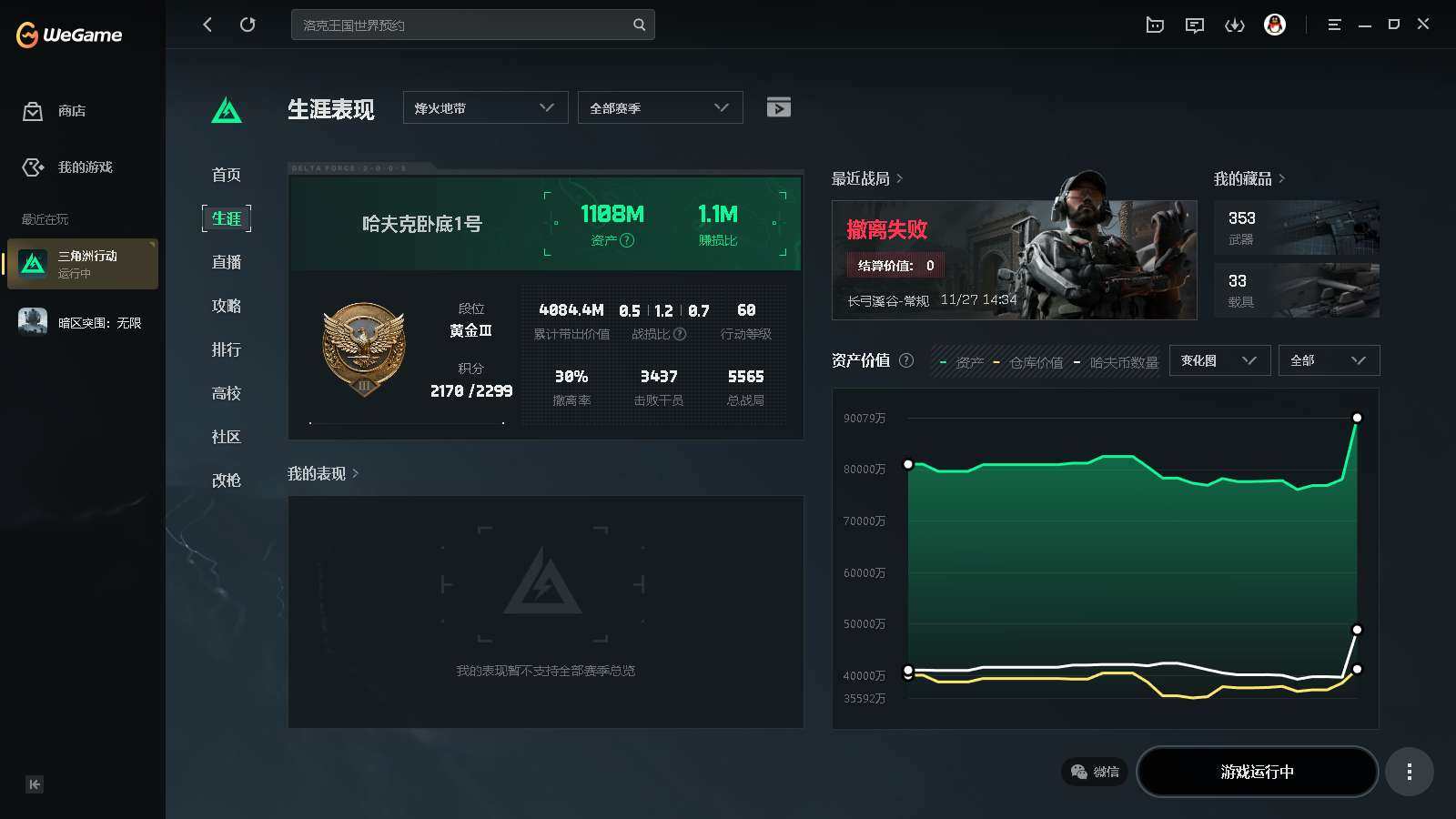Image resolution: width=1456 pixels, height=819 pixels.
Task: Switch to the 排行 tab
Action: 227,349
